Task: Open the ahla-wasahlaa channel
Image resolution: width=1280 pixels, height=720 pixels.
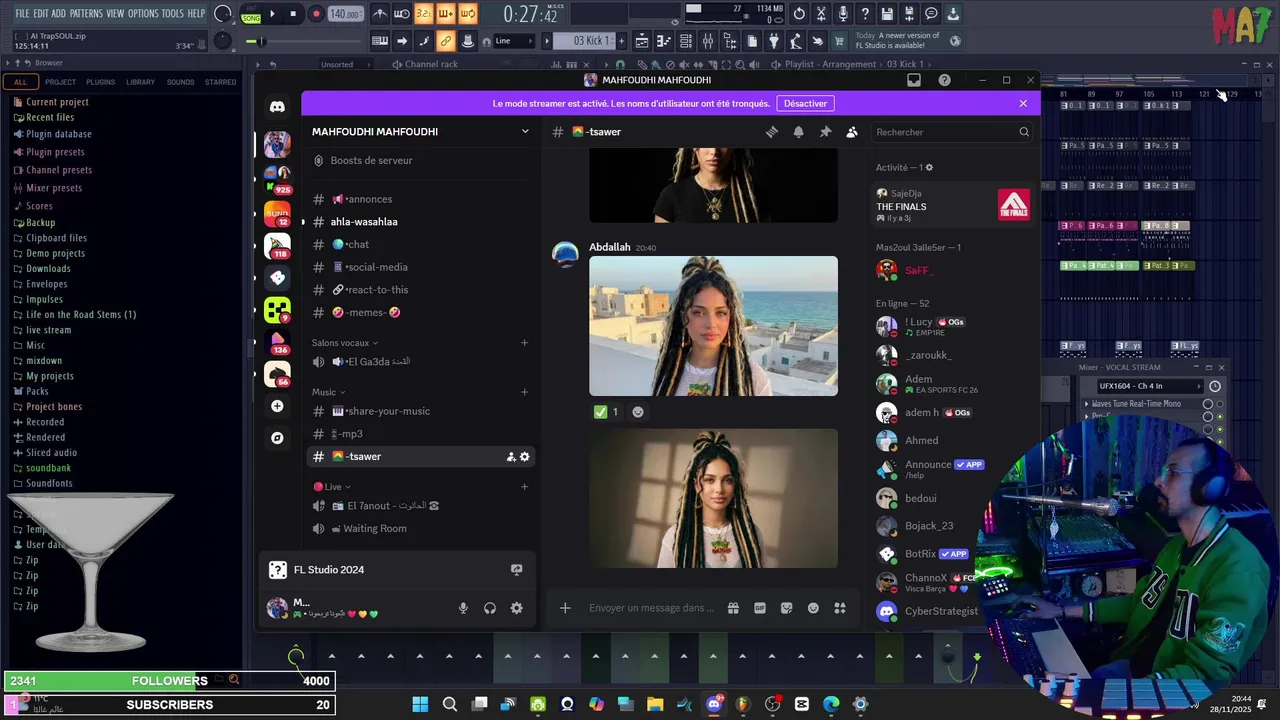Action: click(x=420, y=222)
